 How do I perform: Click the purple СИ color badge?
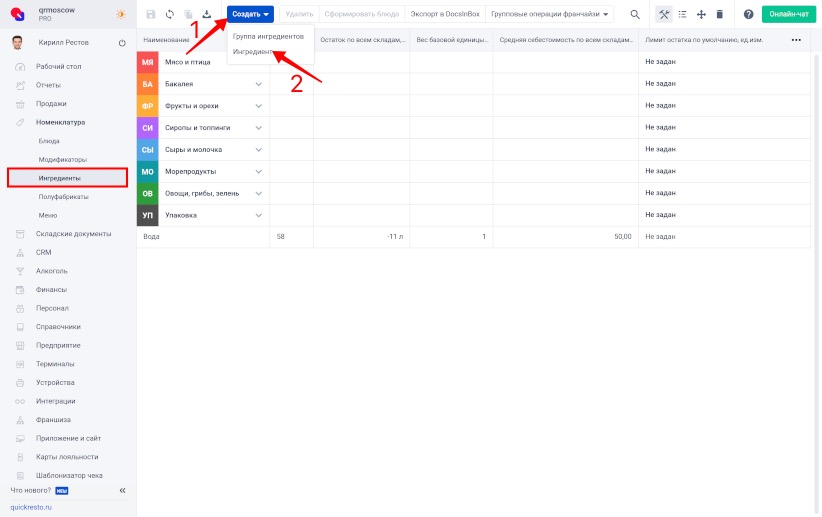pyautogui.click(x=147, y=128)
